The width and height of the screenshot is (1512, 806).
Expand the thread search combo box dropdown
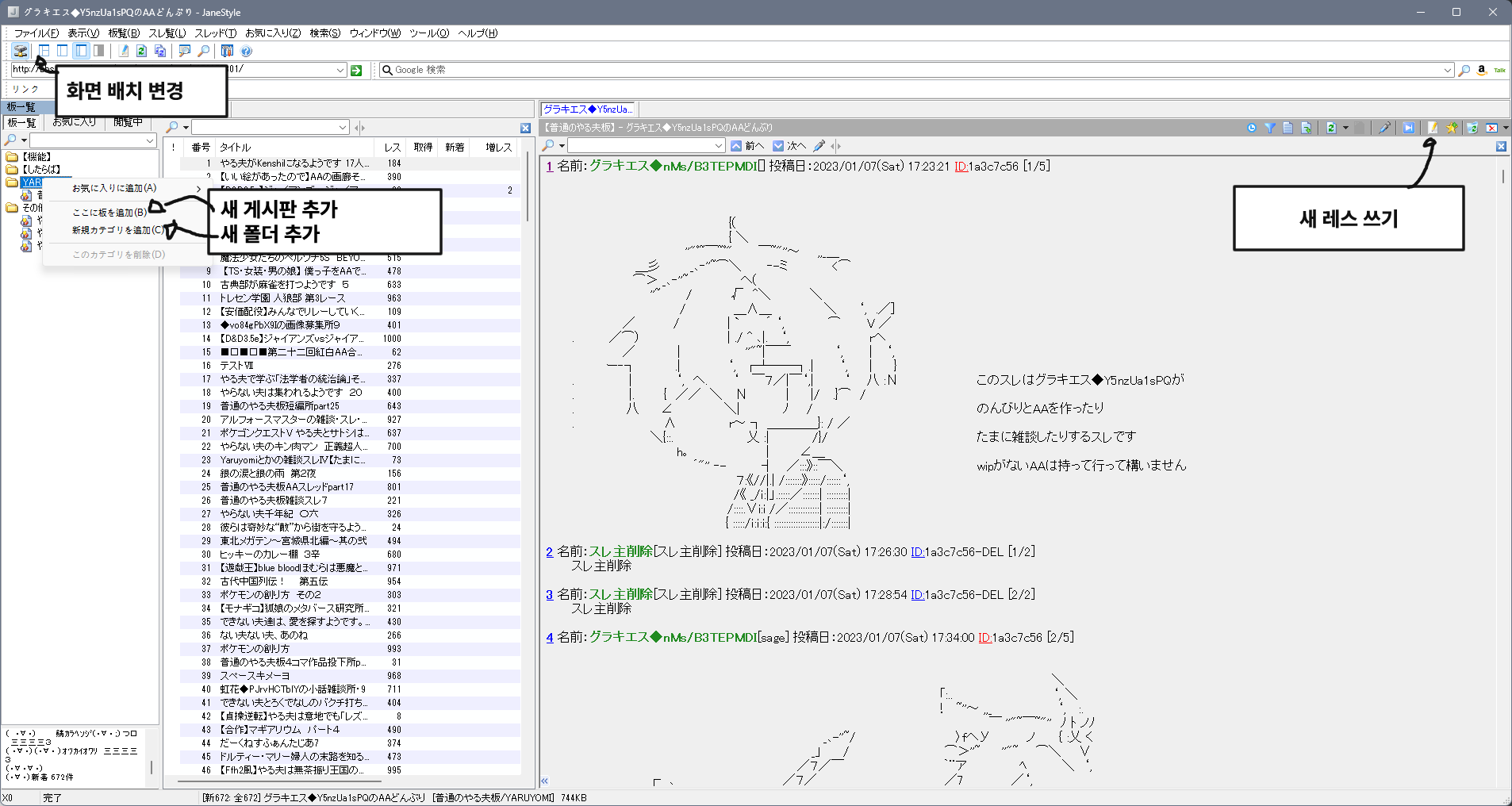point(718,146)
